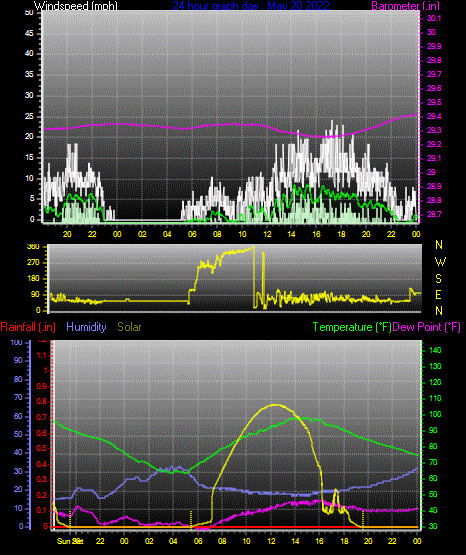Click the 90 wind direction axis value
This screenshot has height=555, width=466.
pyautogui.click(x=35, y=294)
